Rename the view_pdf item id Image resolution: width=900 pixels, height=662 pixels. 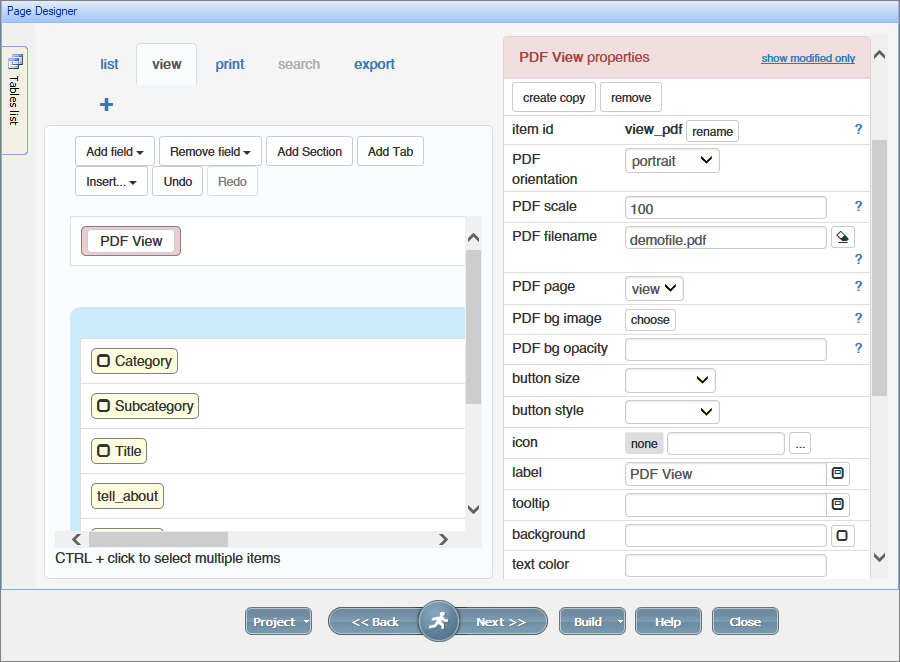point(711,131)
